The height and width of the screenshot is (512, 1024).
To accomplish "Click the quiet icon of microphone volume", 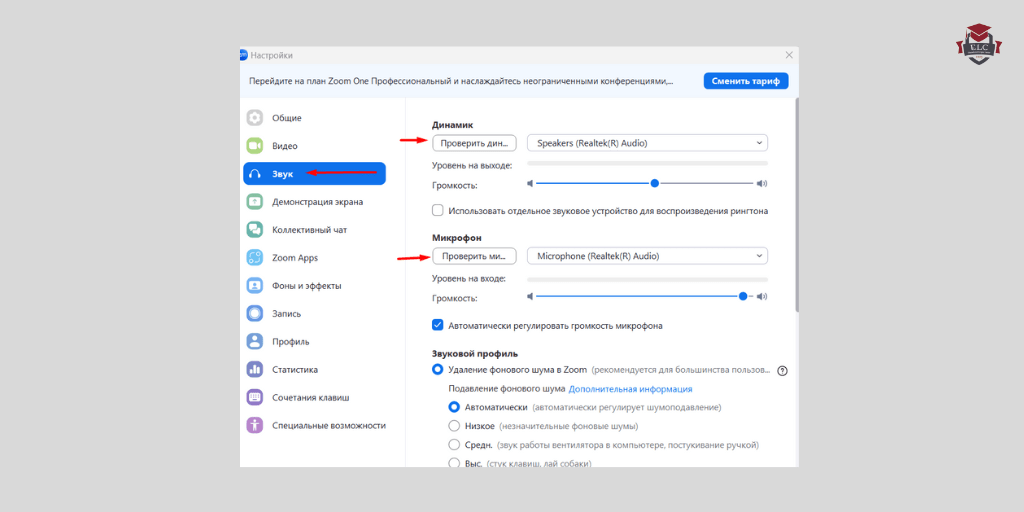I will [x=530, y=296].
